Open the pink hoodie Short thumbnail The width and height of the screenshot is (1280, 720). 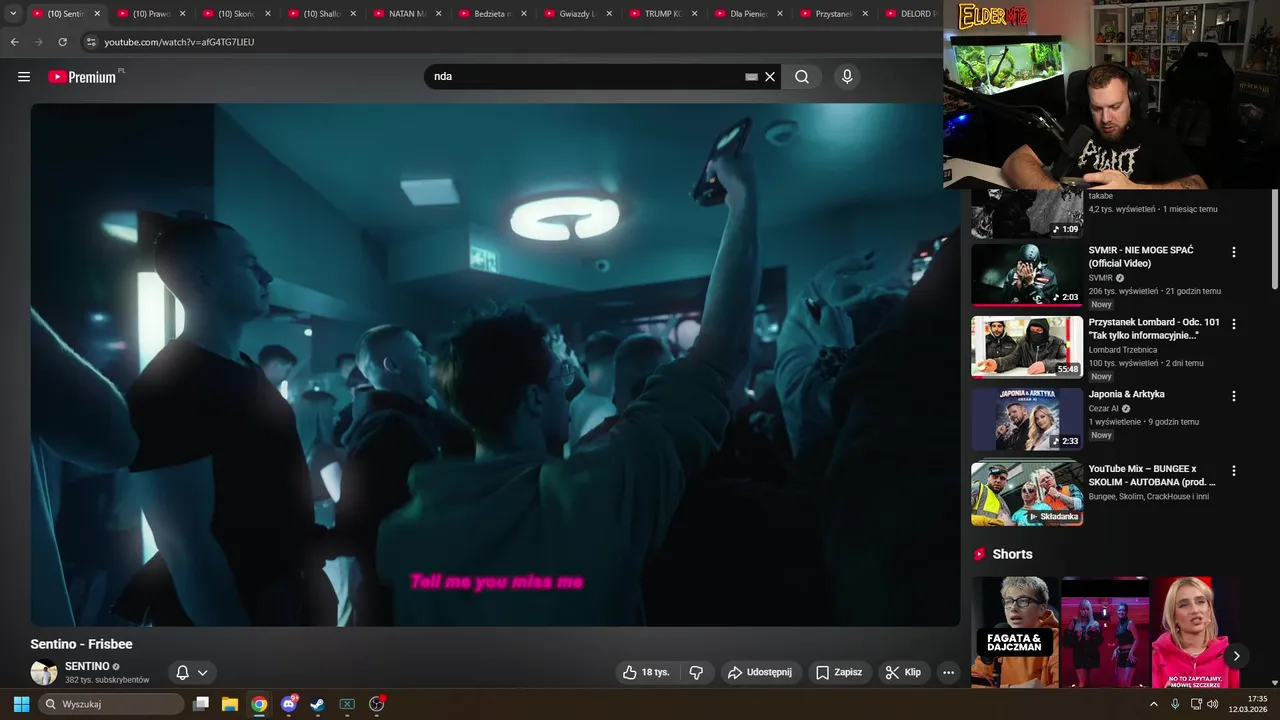(1195, 632)
